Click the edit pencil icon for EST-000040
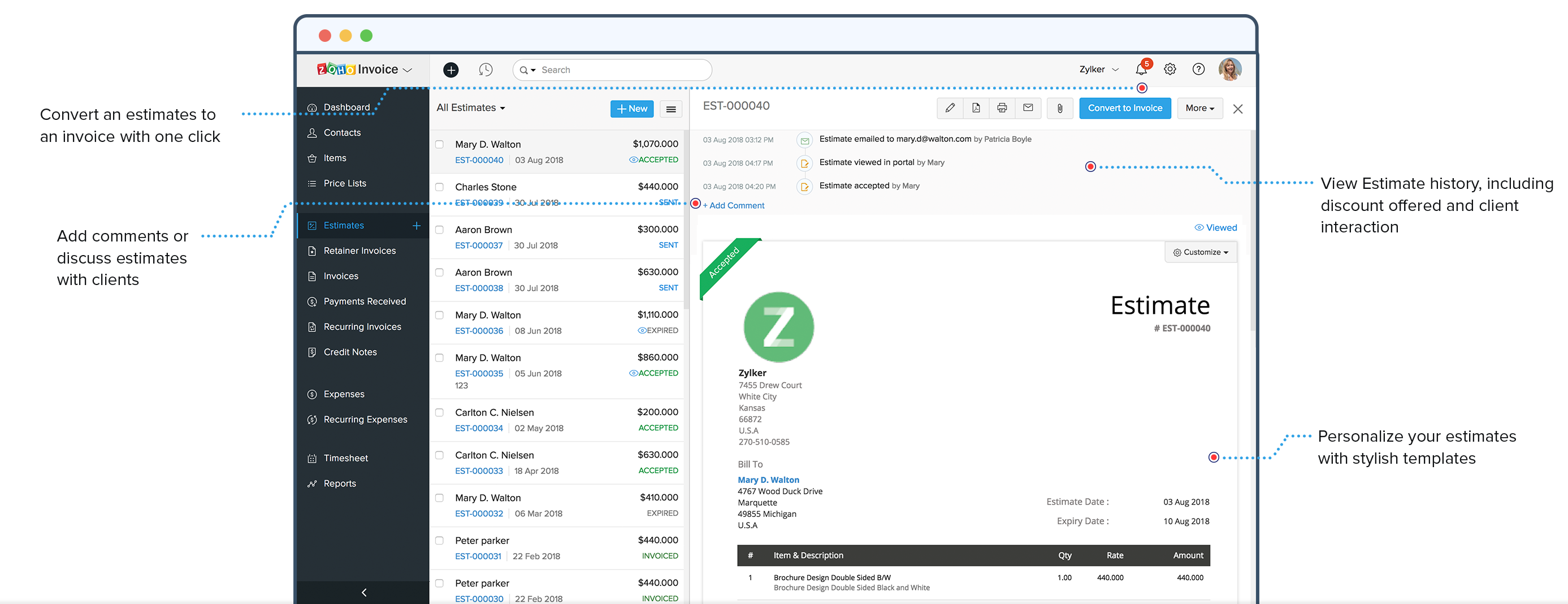This screenshot has height=604, width=1568. coord(950,109)
